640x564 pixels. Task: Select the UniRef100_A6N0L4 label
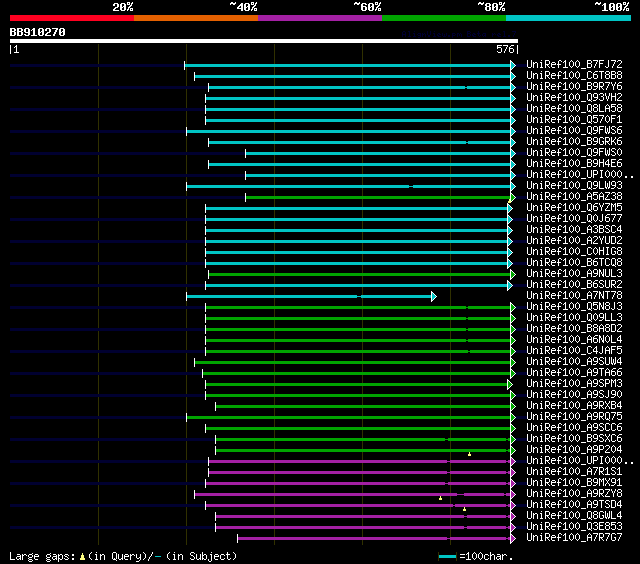[x=574, y=340]
